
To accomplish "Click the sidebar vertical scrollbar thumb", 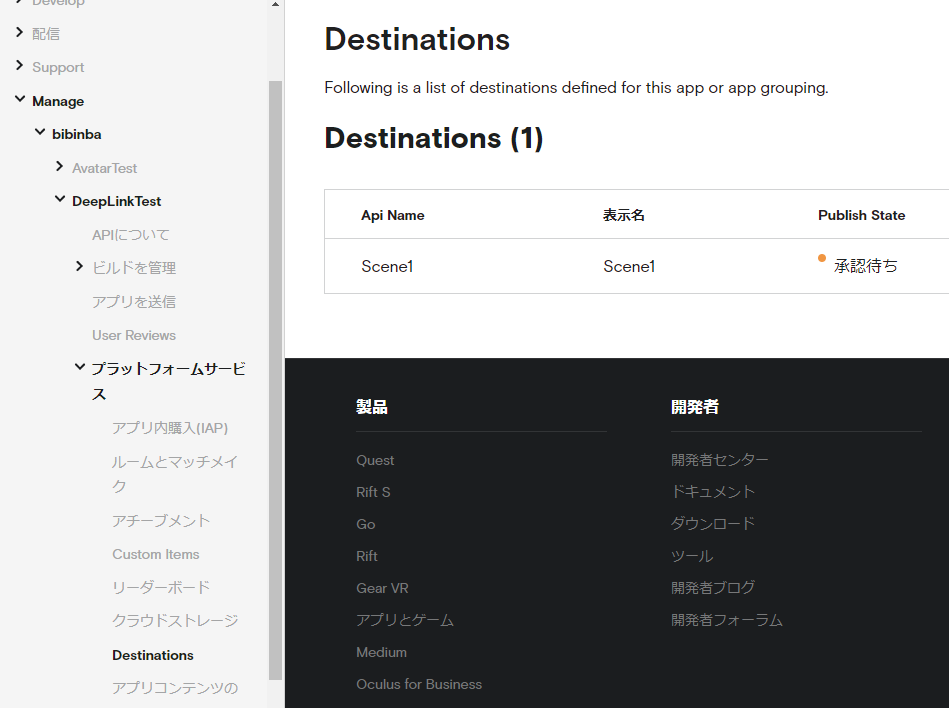I will click(x=275, y=380).
